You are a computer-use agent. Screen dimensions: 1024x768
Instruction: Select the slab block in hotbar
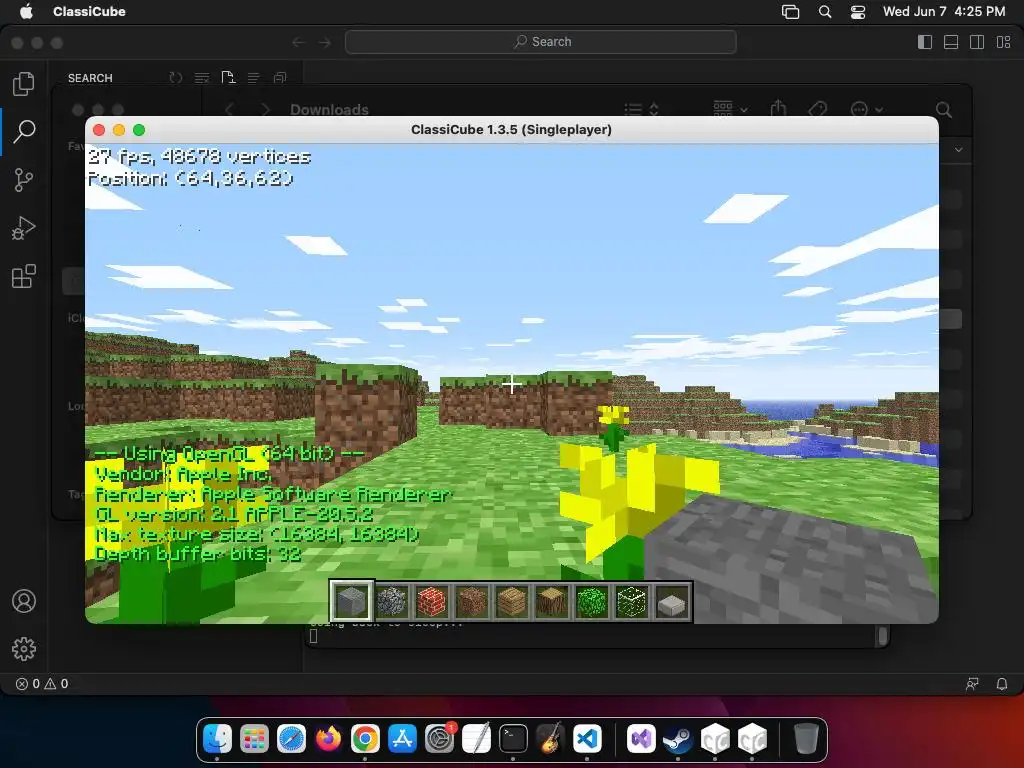pos(673,603)
